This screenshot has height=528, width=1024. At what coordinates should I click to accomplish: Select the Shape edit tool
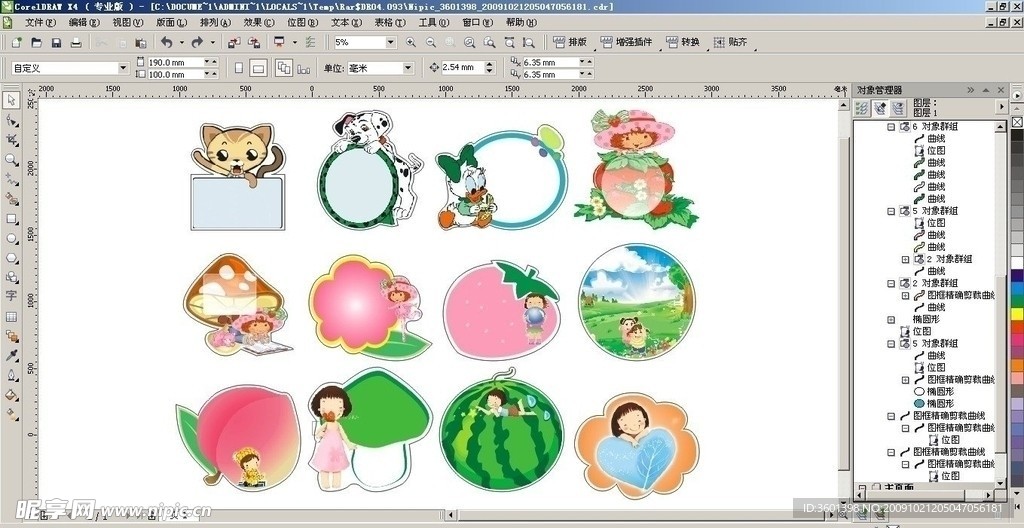click(x=11, y=120)
